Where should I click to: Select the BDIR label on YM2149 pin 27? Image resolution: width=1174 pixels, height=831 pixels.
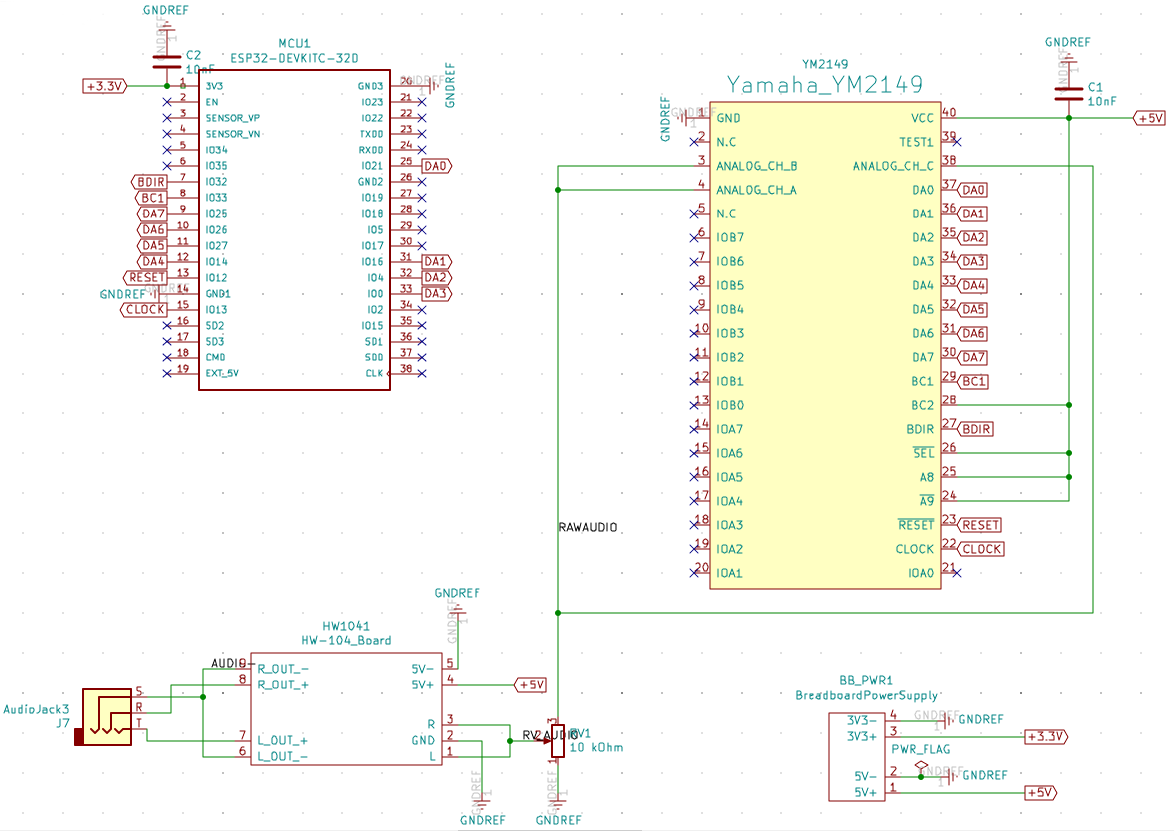click(x=976, y=429)
